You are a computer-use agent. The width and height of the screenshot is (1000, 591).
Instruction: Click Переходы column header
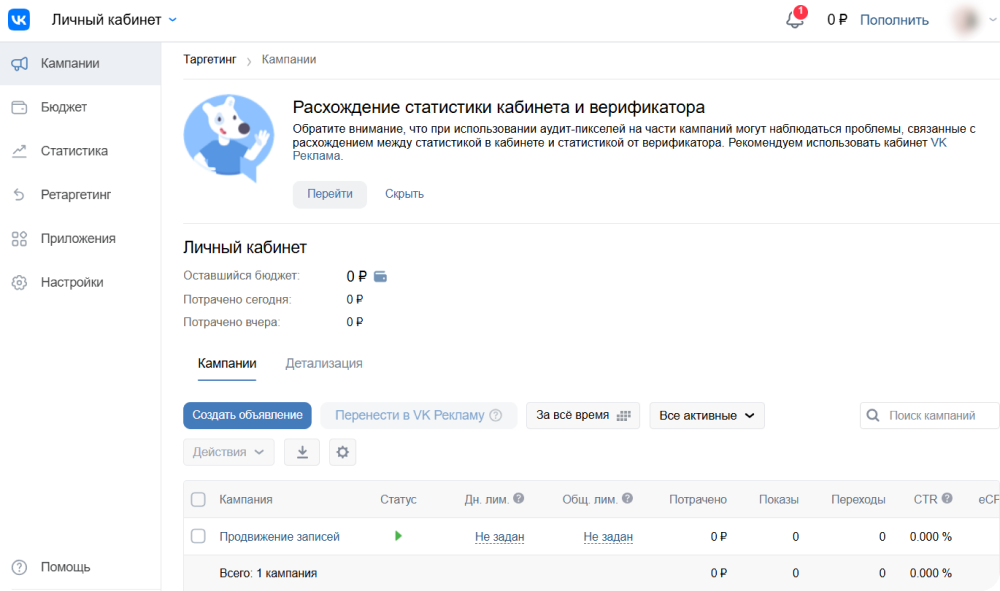point(858,499)
